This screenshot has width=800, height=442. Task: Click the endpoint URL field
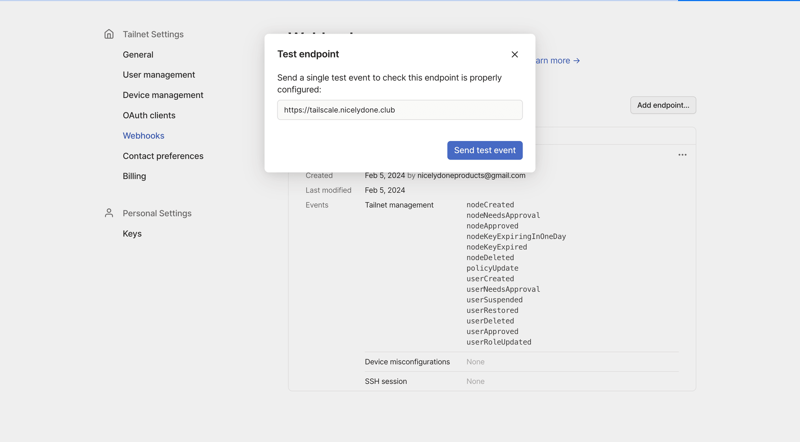click(399, 110)
